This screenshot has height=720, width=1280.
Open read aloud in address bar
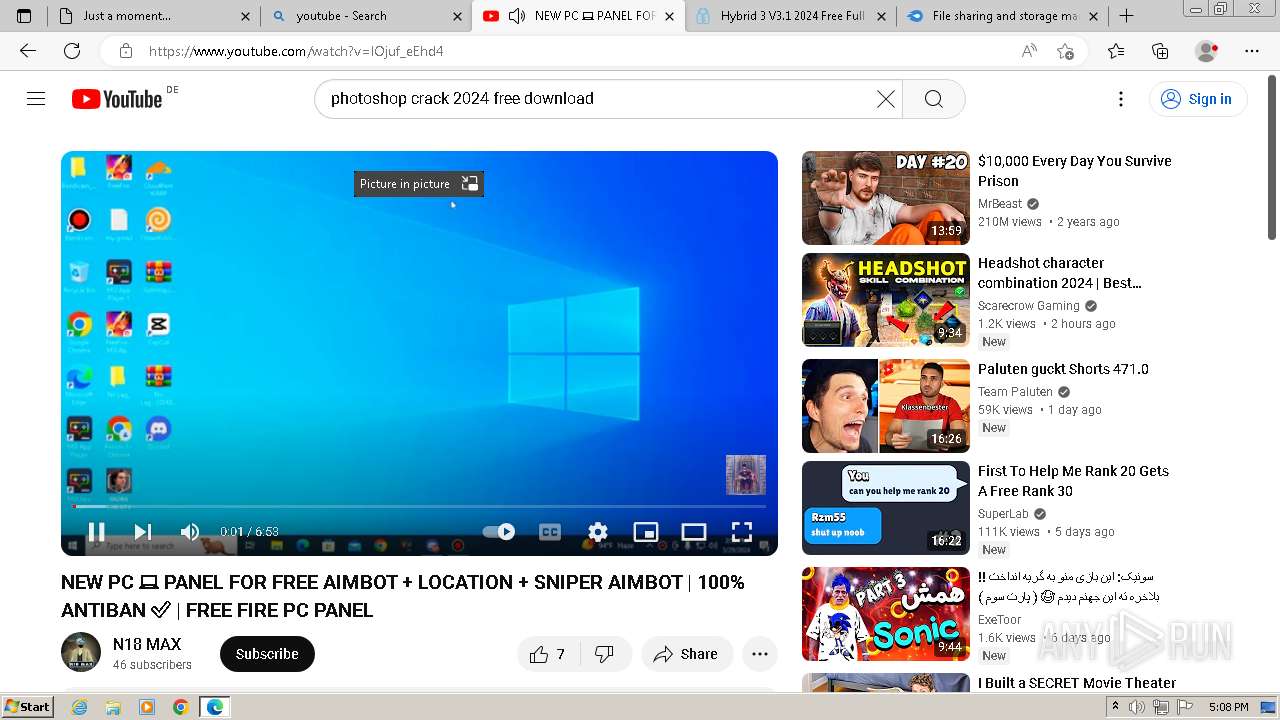click(x=1029, y=51)
